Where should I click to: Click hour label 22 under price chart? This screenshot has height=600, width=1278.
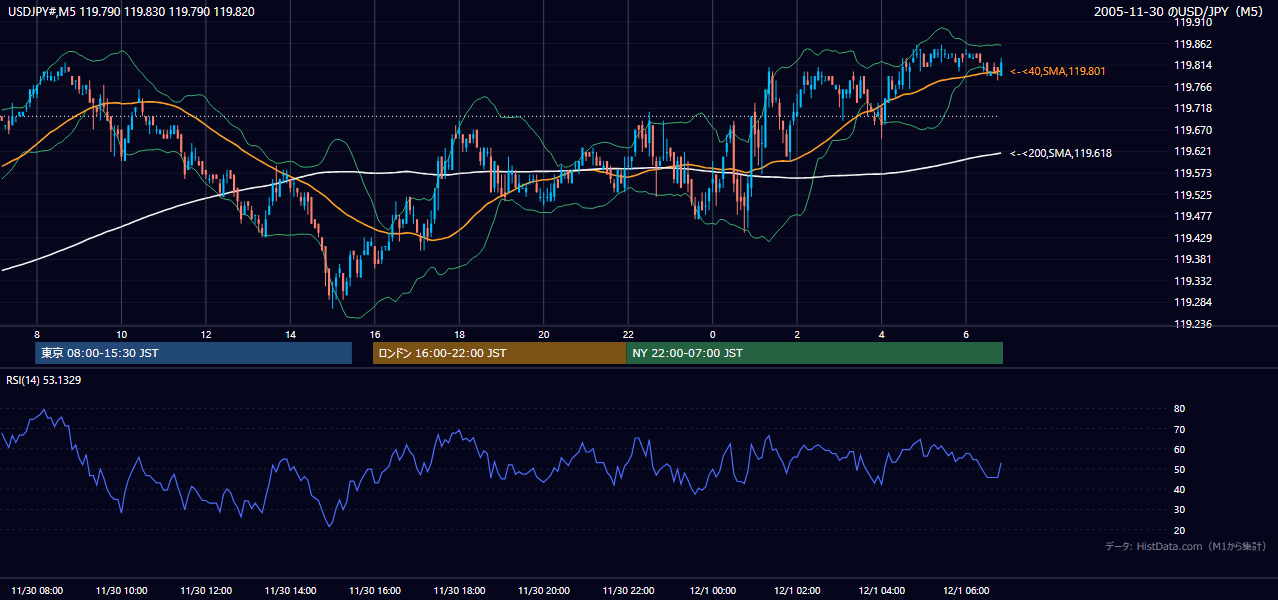628,334
